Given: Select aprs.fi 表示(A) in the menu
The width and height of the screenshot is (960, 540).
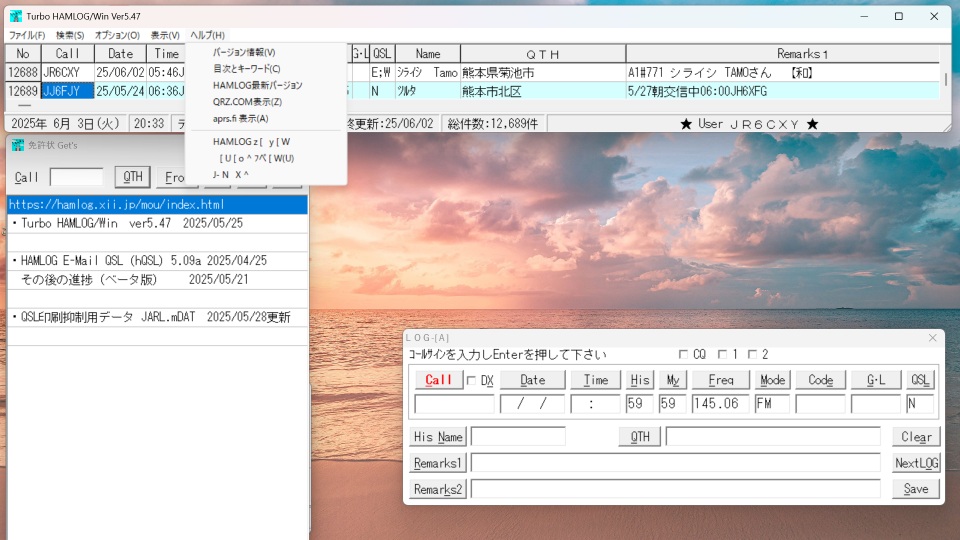Looking at the screenshot, I should click(240, 118).
